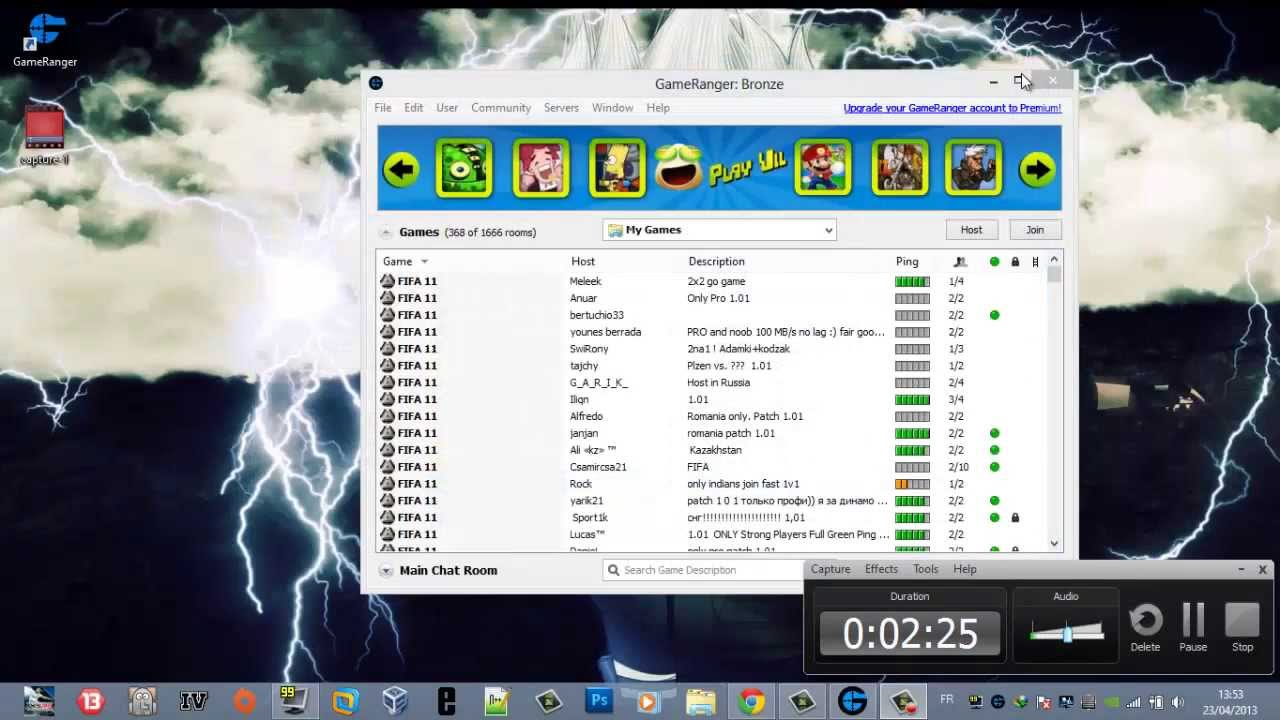Click the PlayVil logo in the banner
Image resolution: width=1280 pixels, height=720 pixels.
coord(720,168)
